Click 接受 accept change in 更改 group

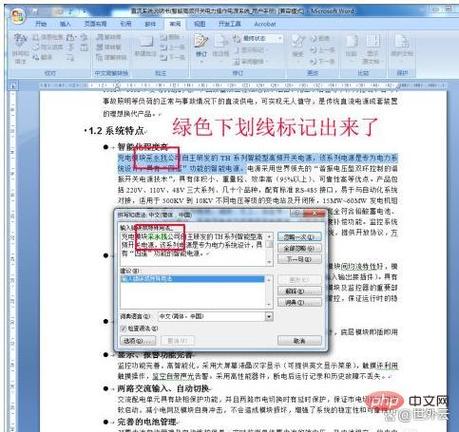[297, 47]
